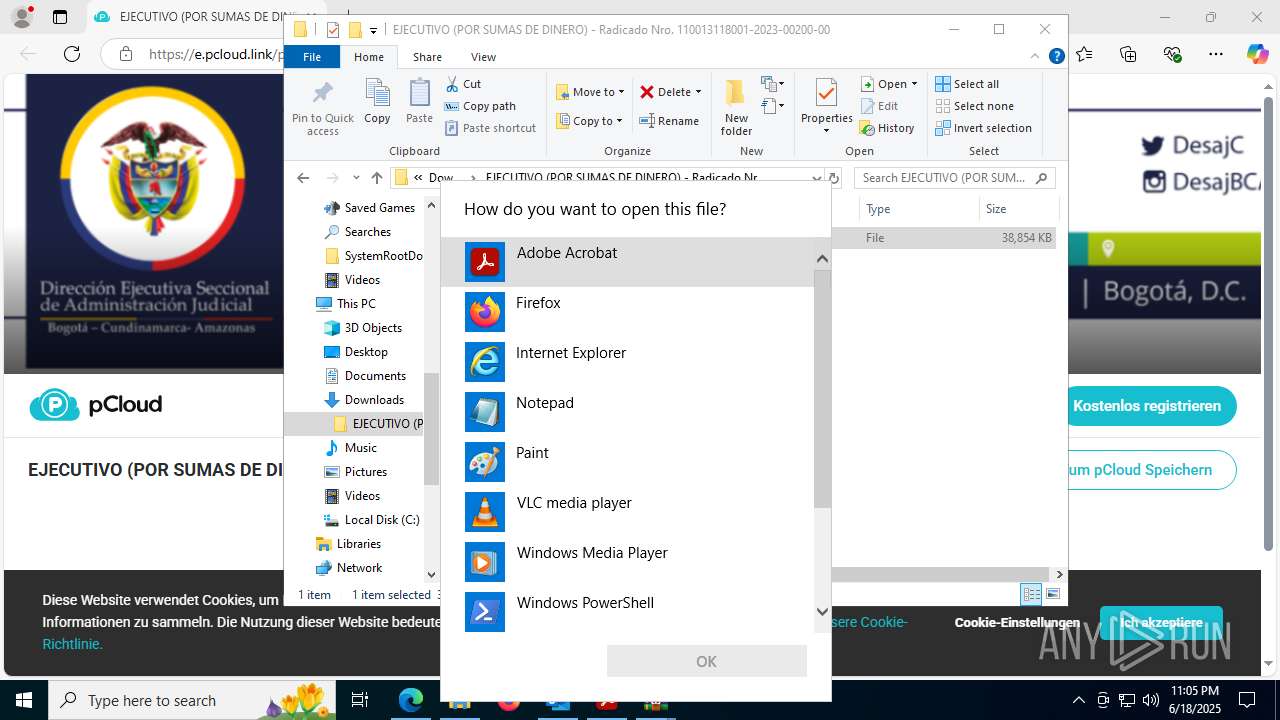Open Windows Start menu
1280x720 pixels.
tap(23, 700)
